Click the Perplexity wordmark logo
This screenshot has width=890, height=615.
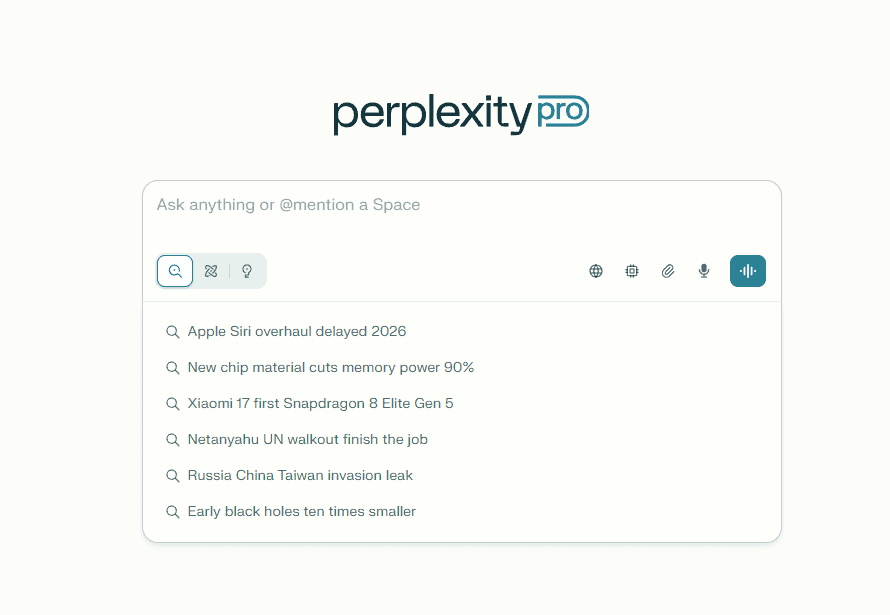pyautogui.click(x=431, y=114)
